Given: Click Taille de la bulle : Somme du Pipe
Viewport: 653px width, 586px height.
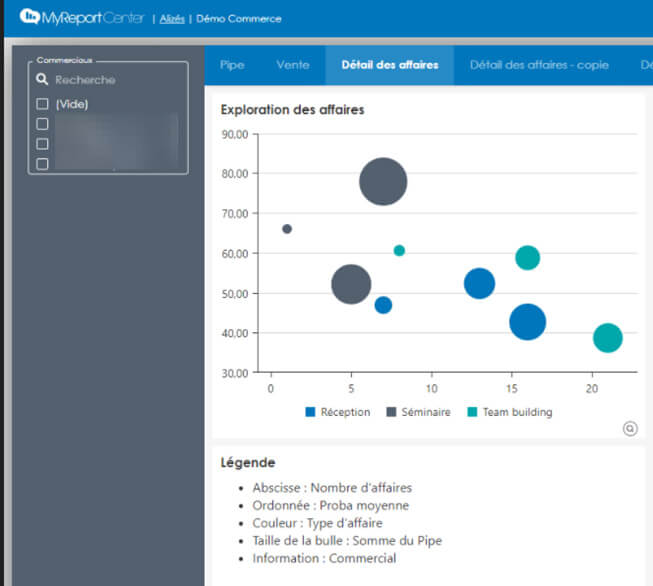Looking at the screenshot, I should coord(347,540).
